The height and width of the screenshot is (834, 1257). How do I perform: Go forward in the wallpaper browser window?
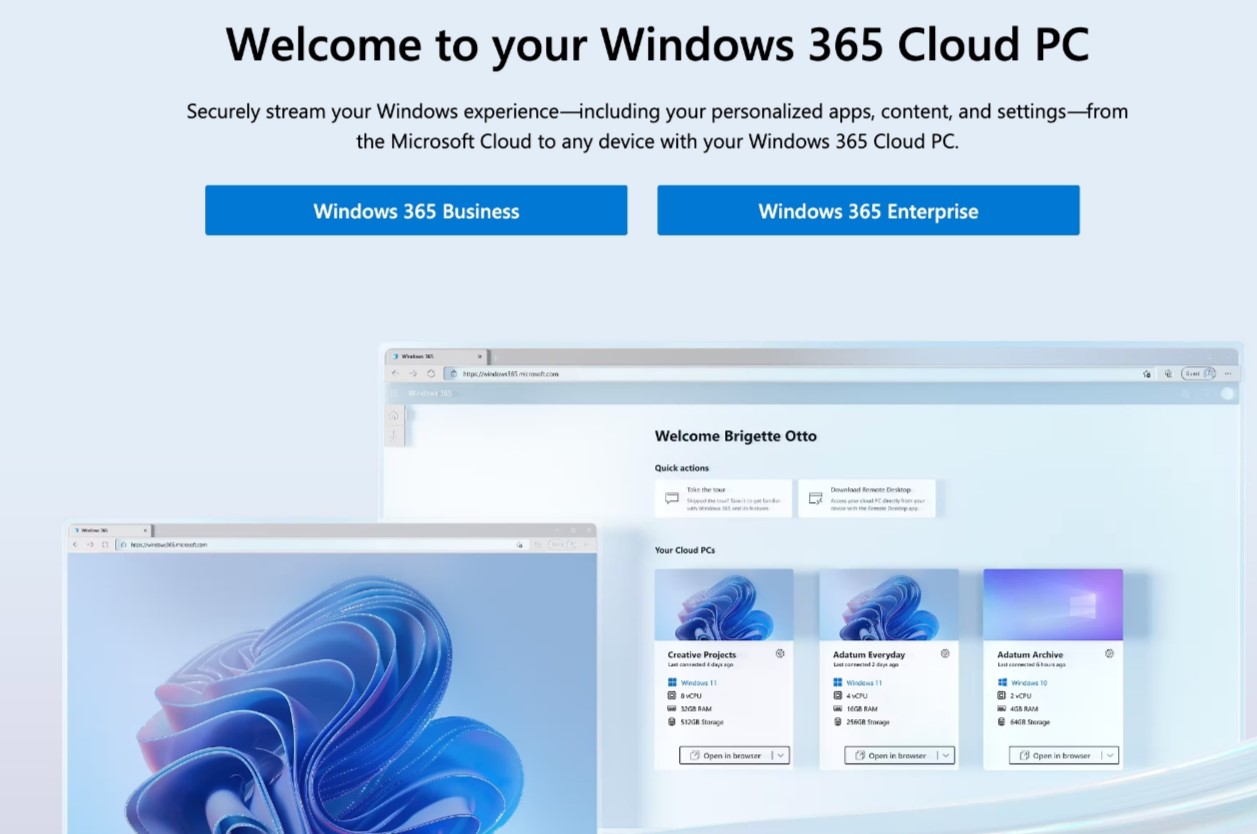90,544
